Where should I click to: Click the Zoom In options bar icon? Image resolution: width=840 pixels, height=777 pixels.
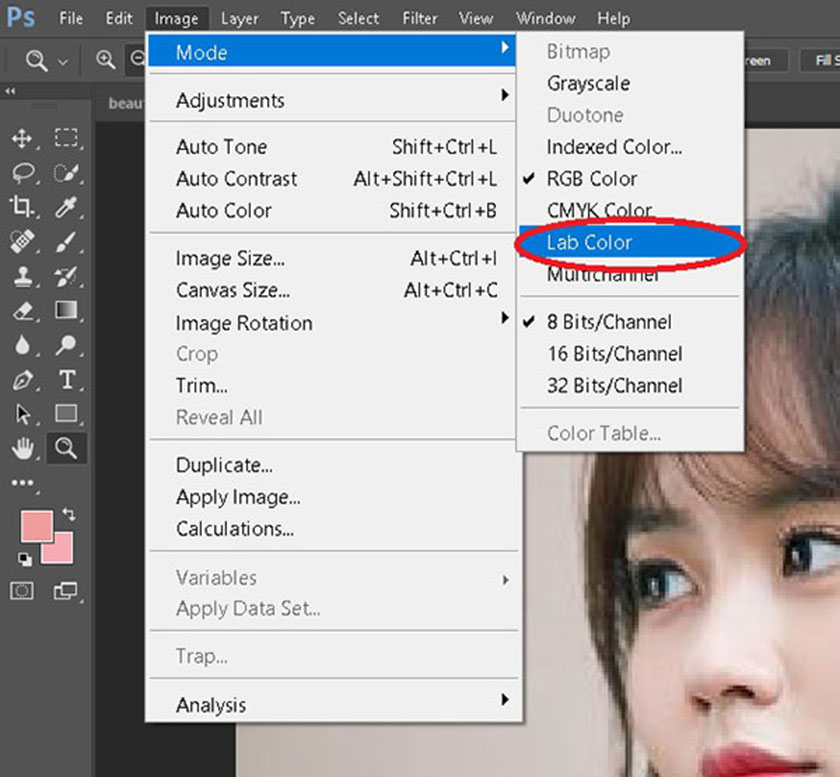(x=106, y=59)
